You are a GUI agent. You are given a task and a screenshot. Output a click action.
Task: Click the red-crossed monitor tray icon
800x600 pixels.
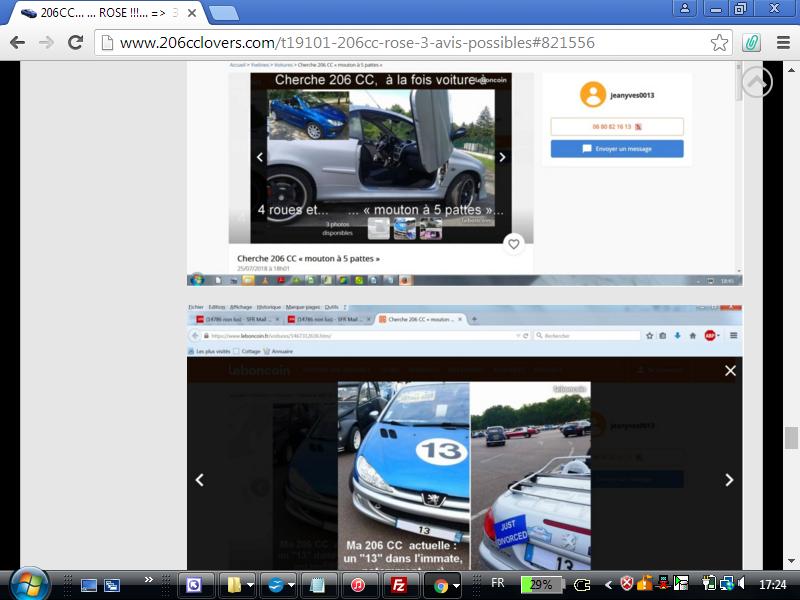click(x=663, y=583)
